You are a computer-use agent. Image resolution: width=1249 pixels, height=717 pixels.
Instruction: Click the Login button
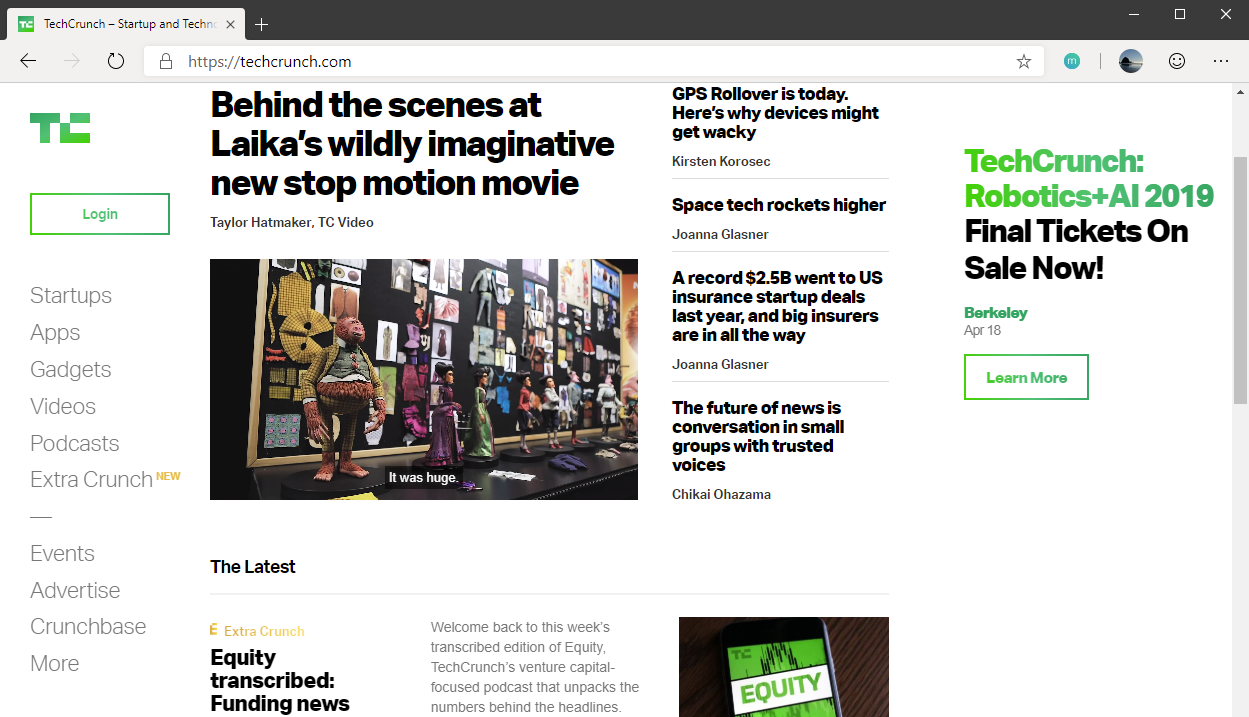[100, 214]
